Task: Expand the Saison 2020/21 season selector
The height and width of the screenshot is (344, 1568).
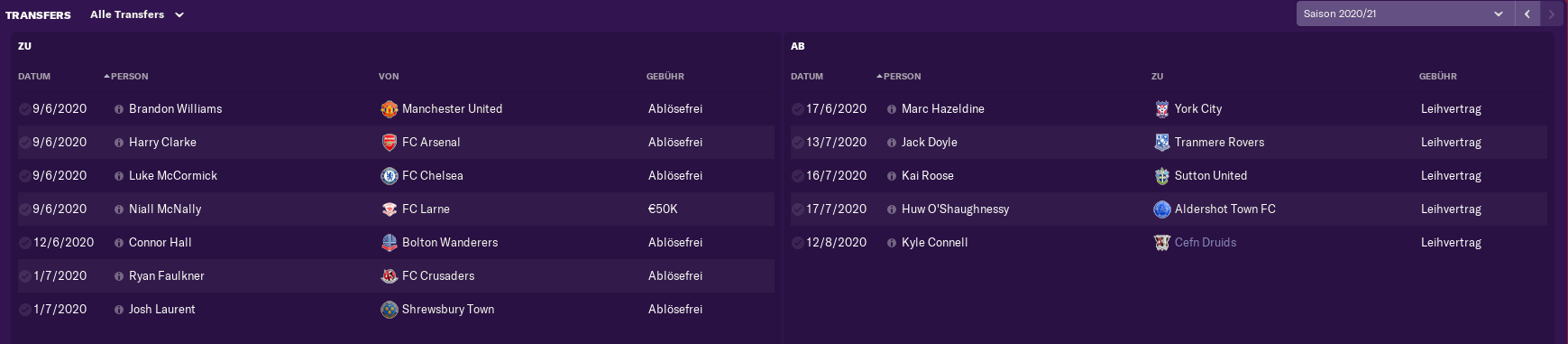Action: [x=1404, y=14]
